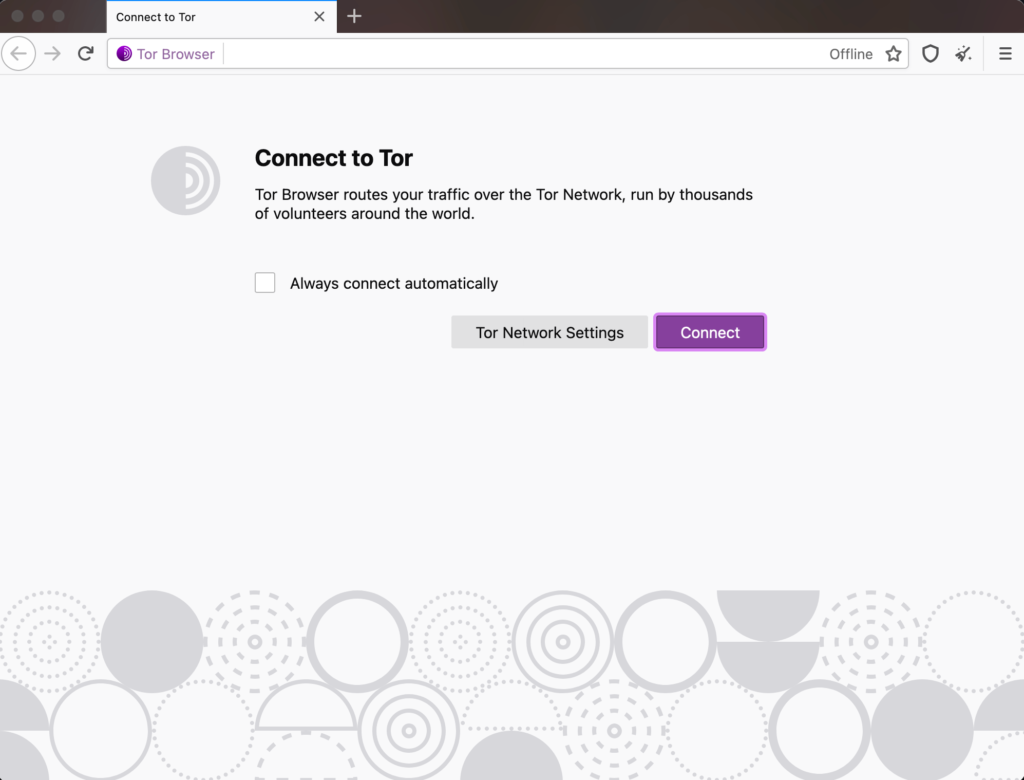Click the Tor Browser onion identity icon
The image size is (1024, 780).
124,54
